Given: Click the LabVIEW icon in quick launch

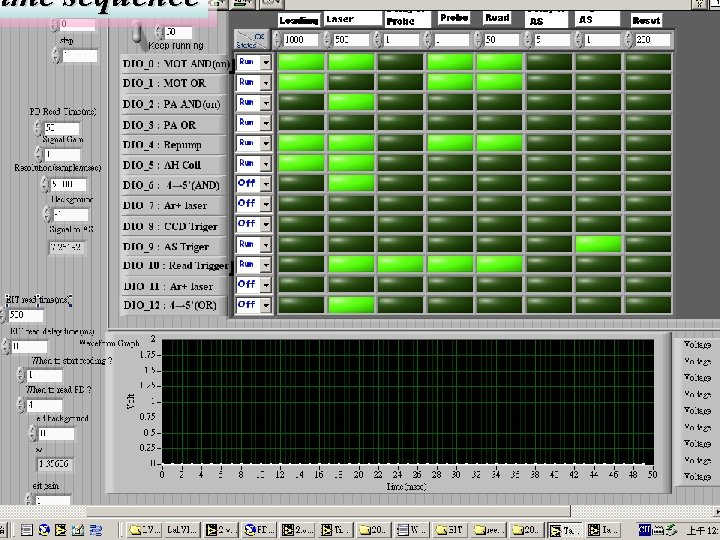Looking at the screenshot, I should [61, 530].
